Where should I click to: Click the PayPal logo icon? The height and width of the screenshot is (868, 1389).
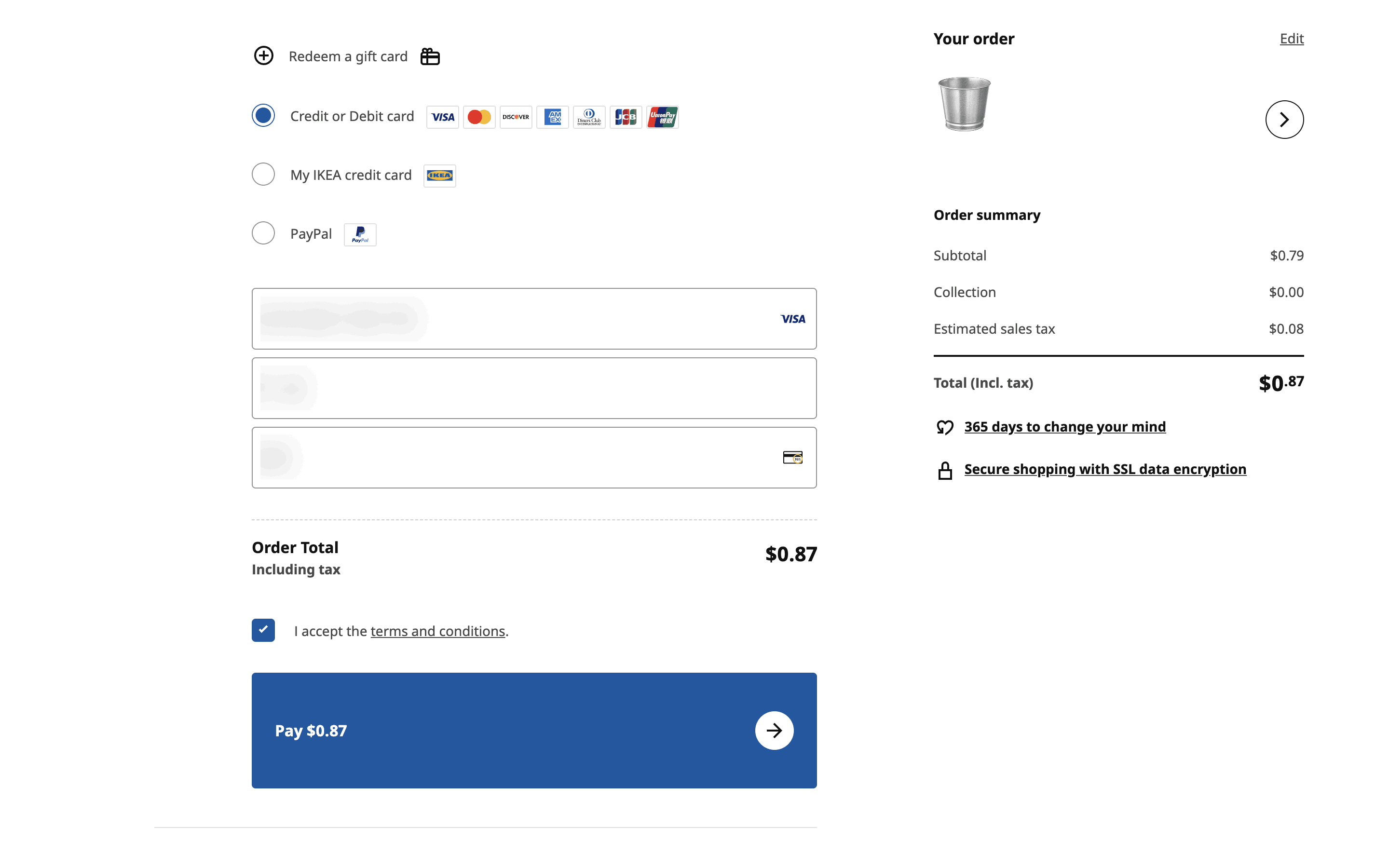pos(360,234)
